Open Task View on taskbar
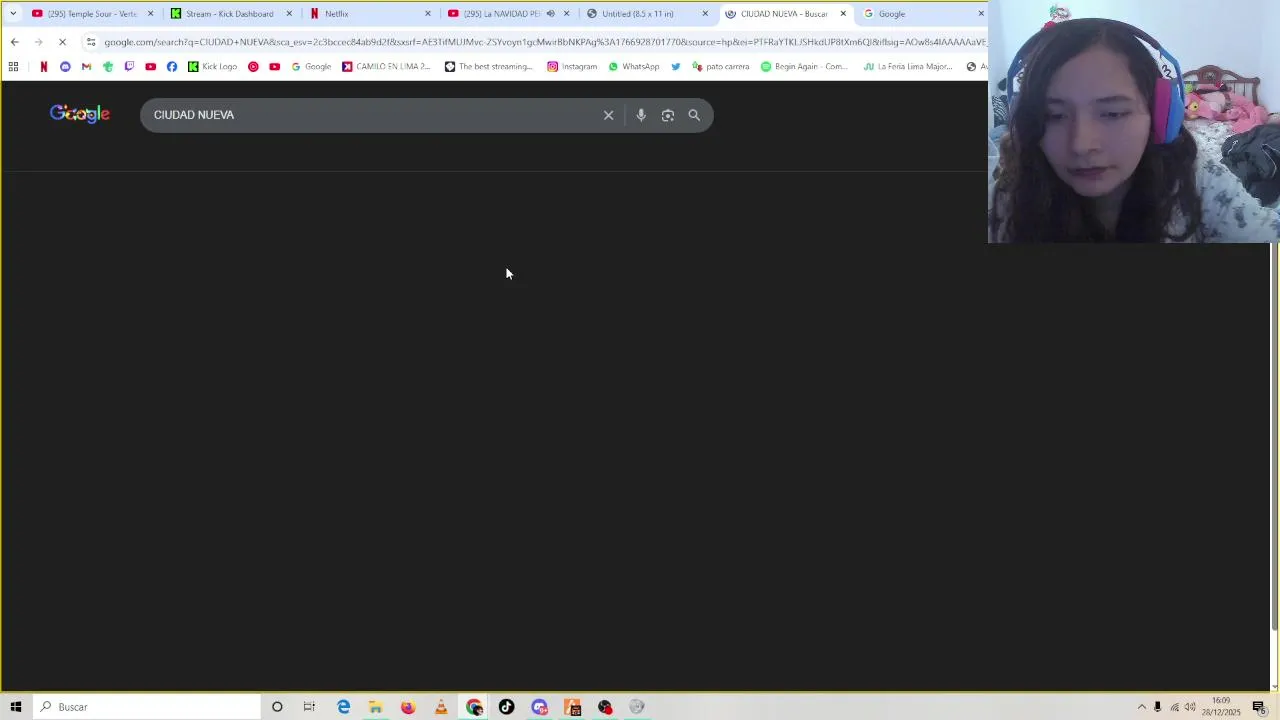1280x720 pixels. 309,707
